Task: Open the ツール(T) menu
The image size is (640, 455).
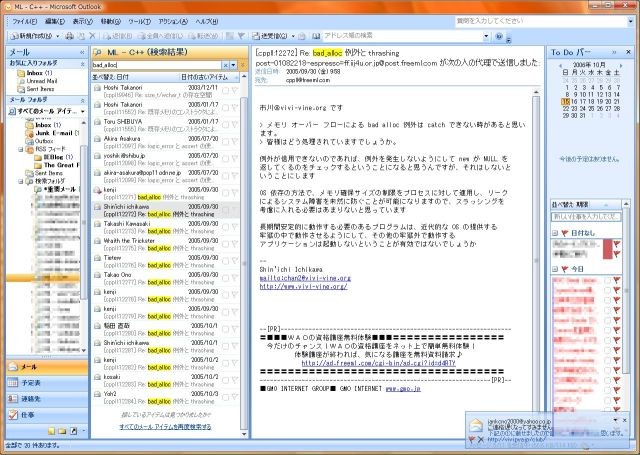Action: point(139,22)
